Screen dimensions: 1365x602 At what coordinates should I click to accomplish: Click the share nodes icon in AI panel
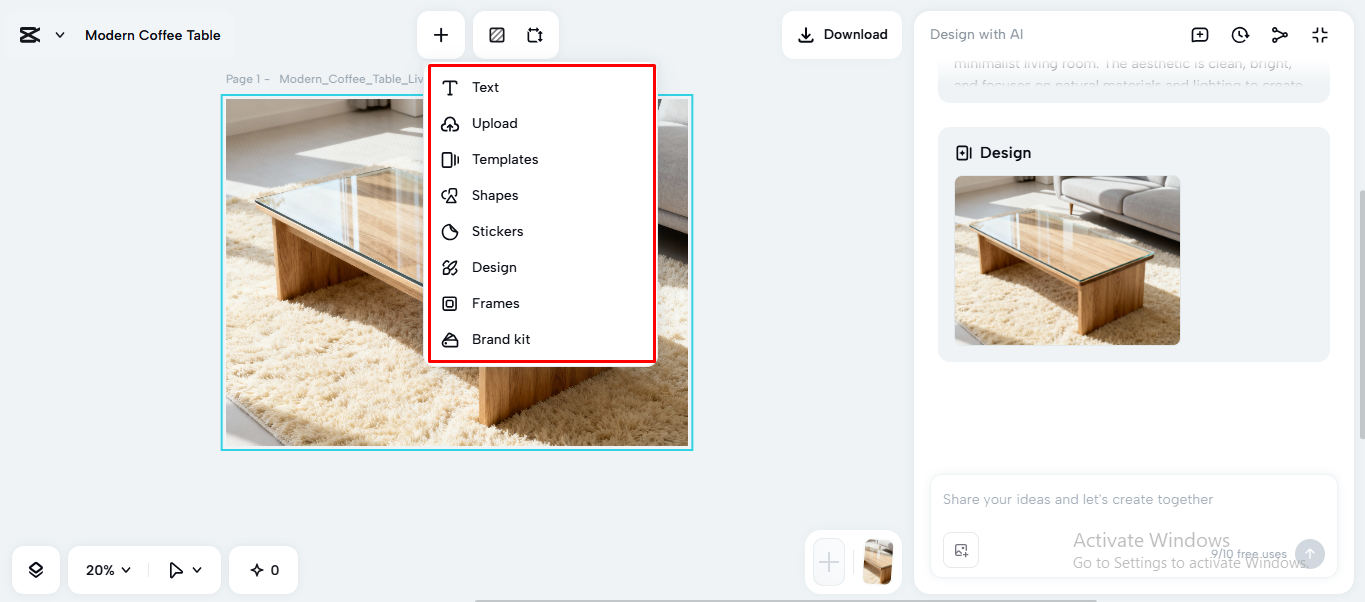1280,35
